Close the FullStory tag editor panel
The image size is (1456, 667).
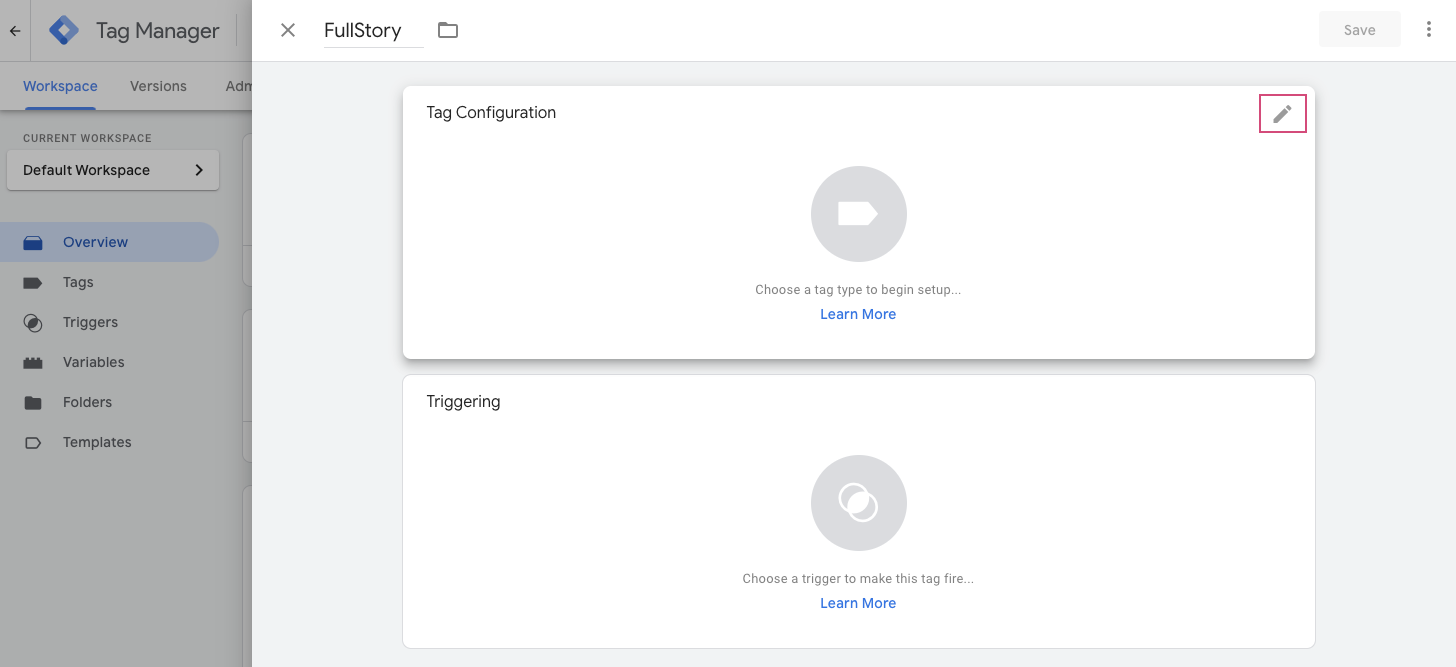(x=288, y=30)
